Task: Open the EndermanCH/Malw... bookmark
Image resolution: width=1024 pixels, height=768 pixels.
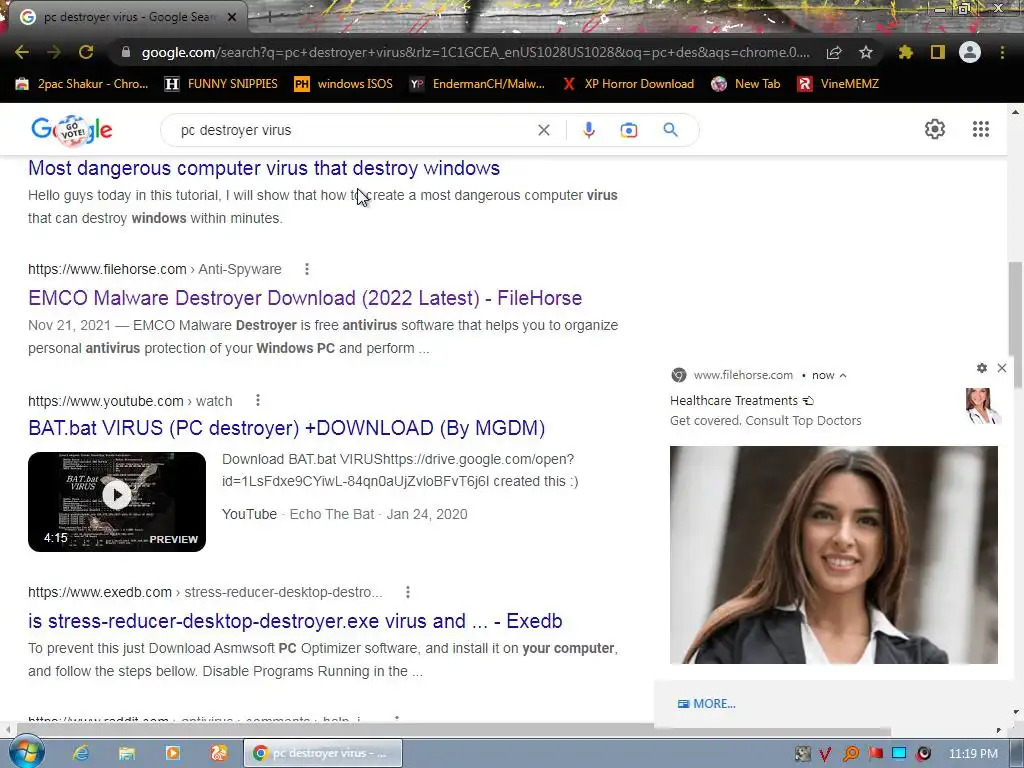Action: pyautogui.click(x=477, y=84)
